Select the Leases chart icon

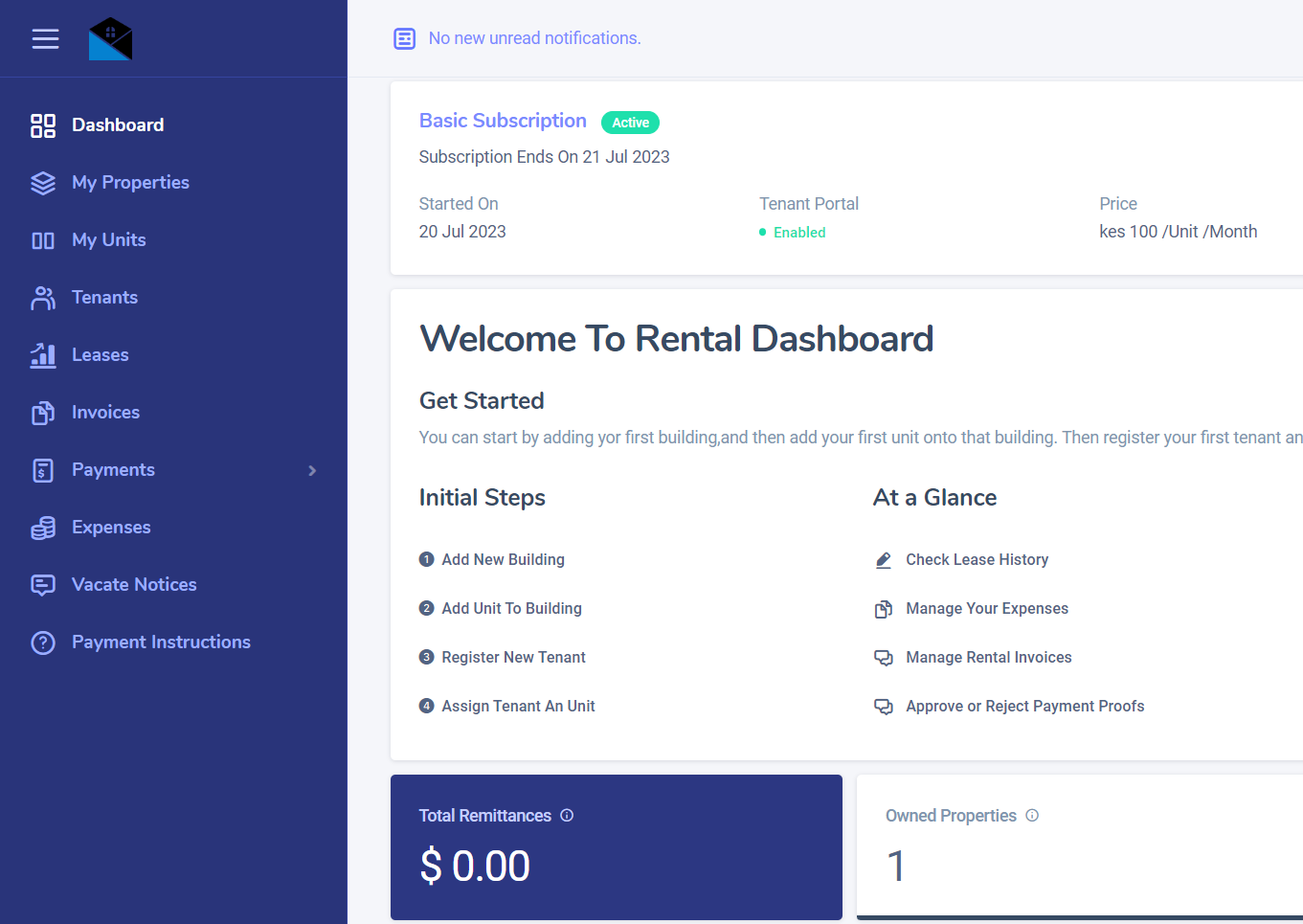[x=43, y=354]
